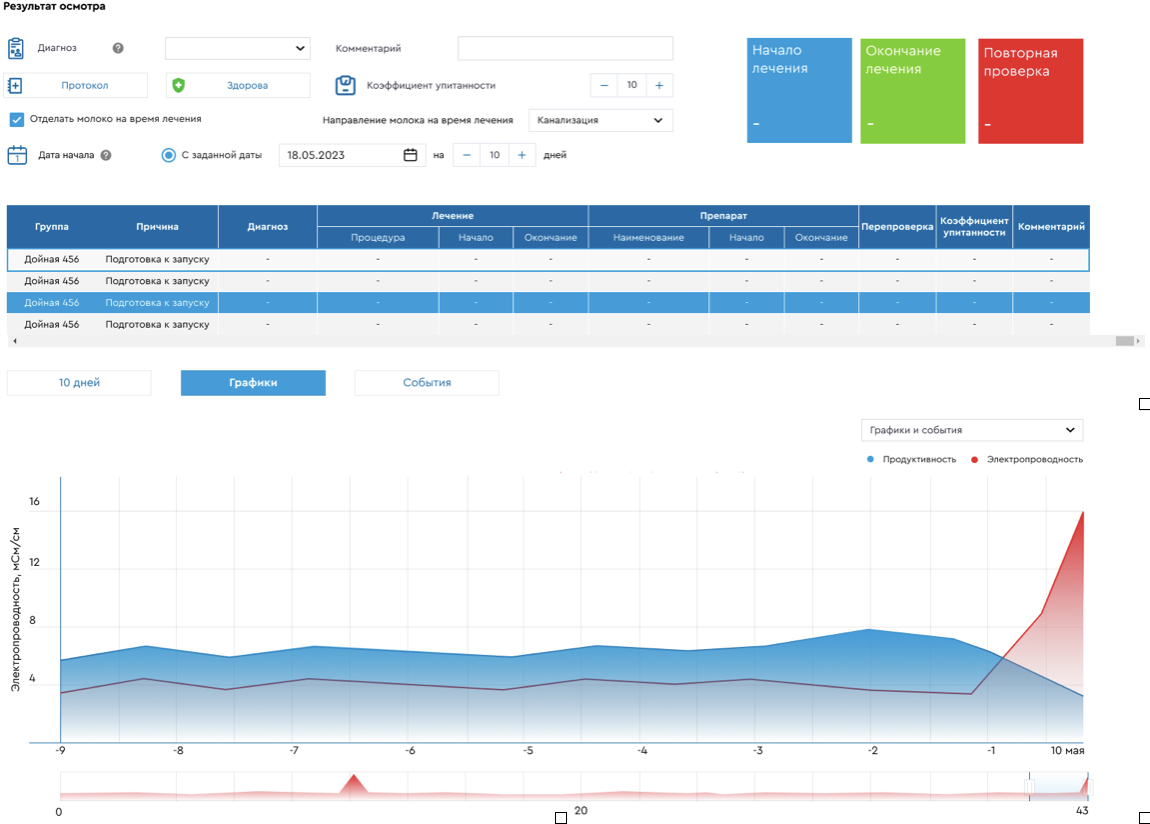Screen dimensions: 1150x824
Task: Click the Здорова button
Action: click(238, 86)
